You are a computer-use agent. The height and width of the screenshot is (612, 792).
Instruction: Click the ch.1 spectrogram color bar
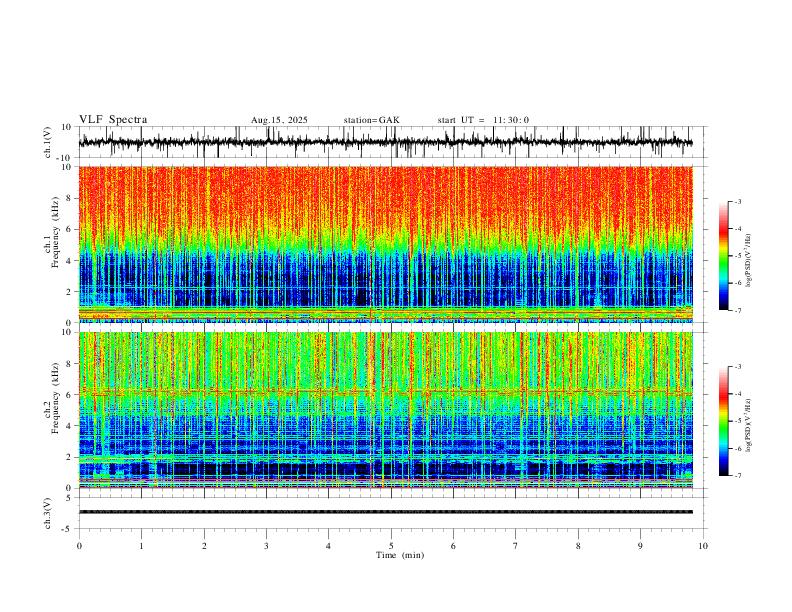(x=724, y=256)
